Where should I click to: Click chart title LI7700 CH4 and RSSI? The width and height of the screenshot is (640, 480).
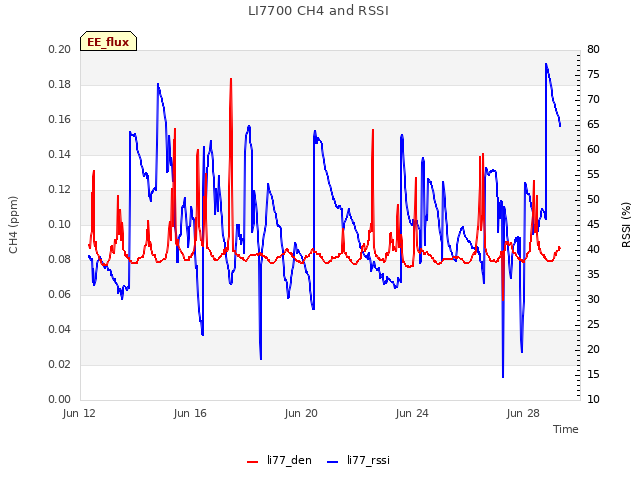click(318, 11)
